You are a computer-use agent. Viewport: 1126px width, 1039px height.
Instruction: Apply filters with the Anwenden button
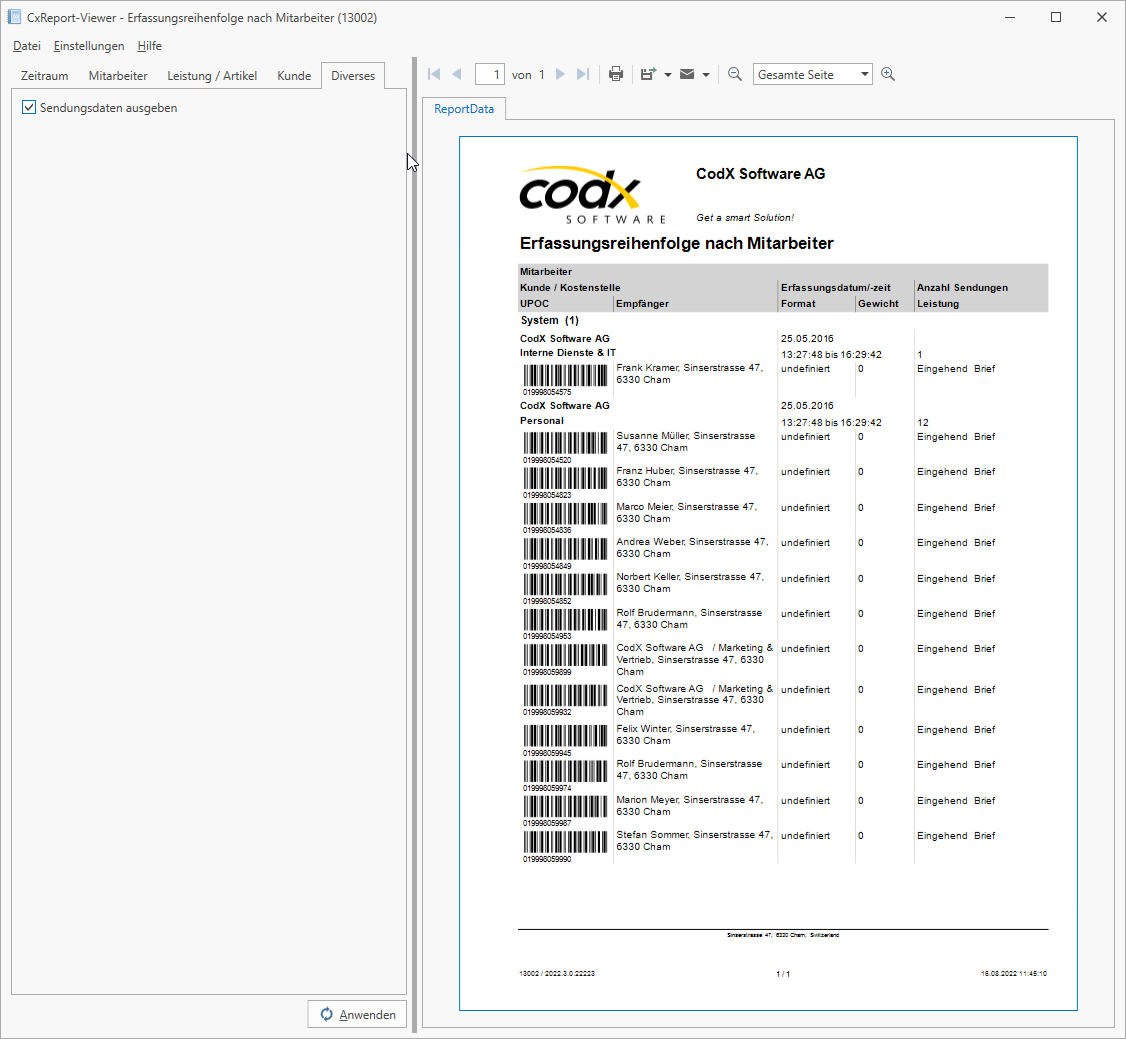tap(357, 1013)
